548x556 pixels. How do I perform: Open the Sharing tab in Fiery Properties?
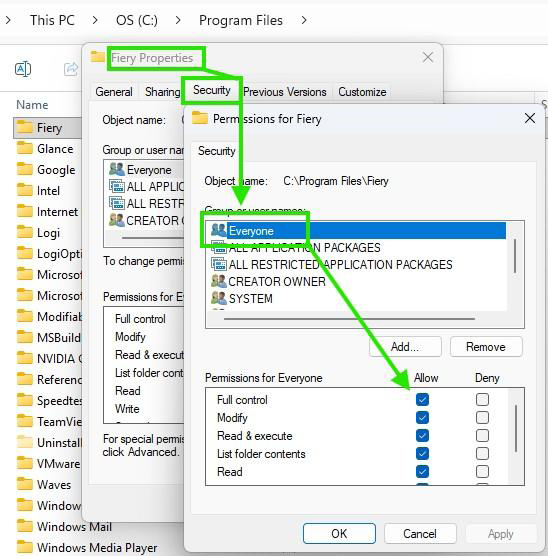coord(162,92)
